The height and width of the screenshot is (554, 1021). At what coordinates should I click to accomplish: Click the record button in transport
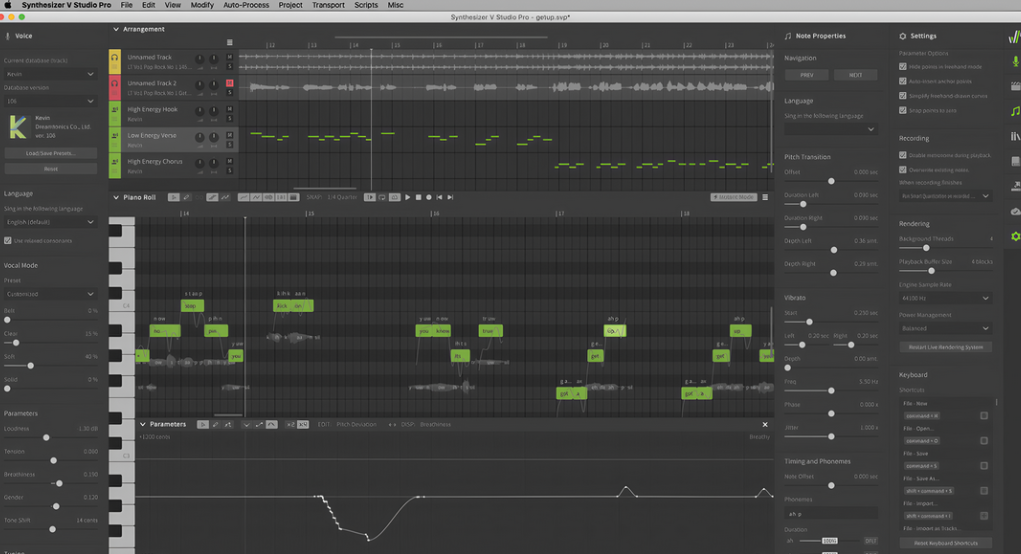tap(428, 197)
